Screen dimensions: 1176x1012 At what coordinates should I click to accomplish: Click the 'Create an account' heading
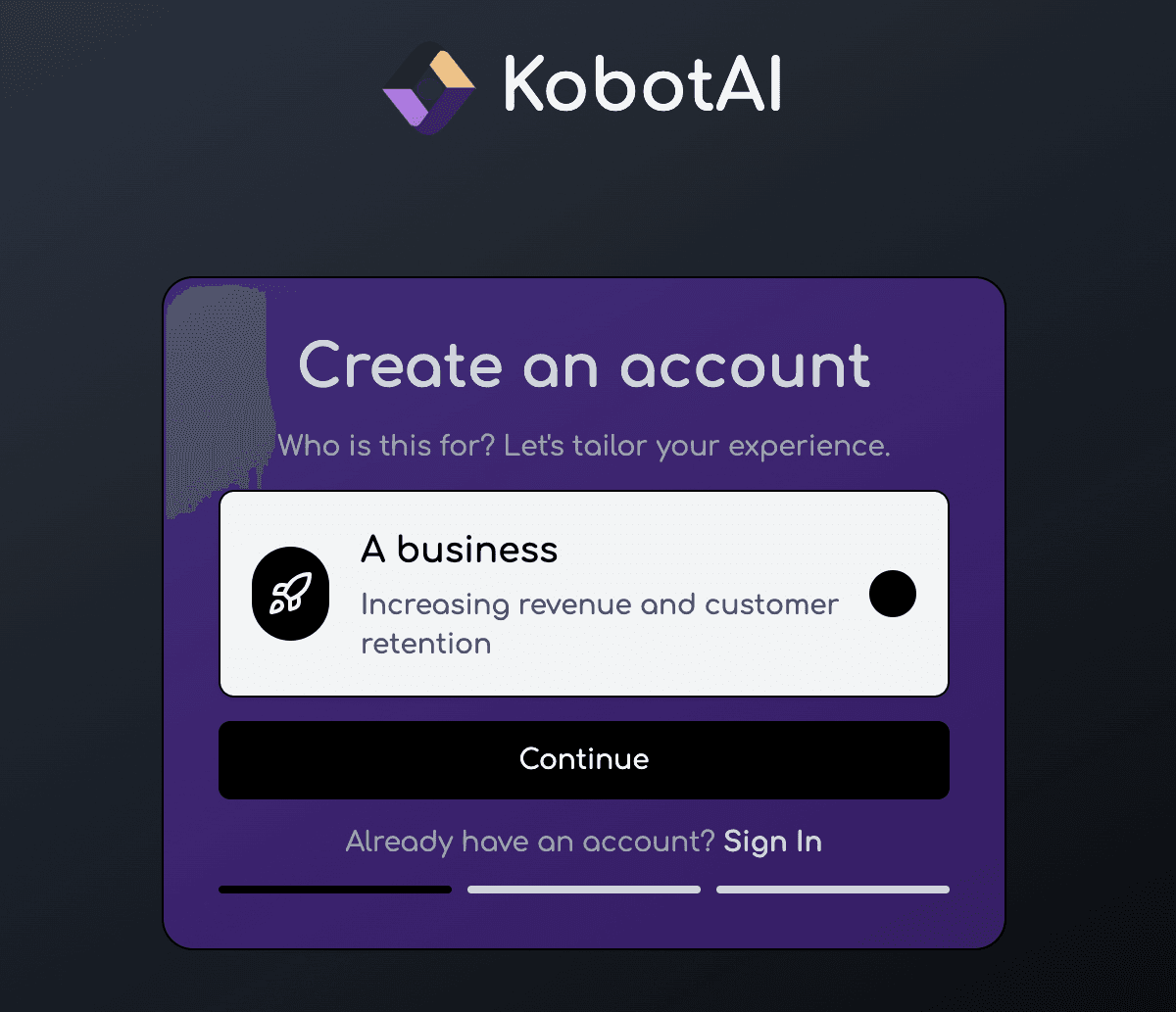[x=584, y=365]
